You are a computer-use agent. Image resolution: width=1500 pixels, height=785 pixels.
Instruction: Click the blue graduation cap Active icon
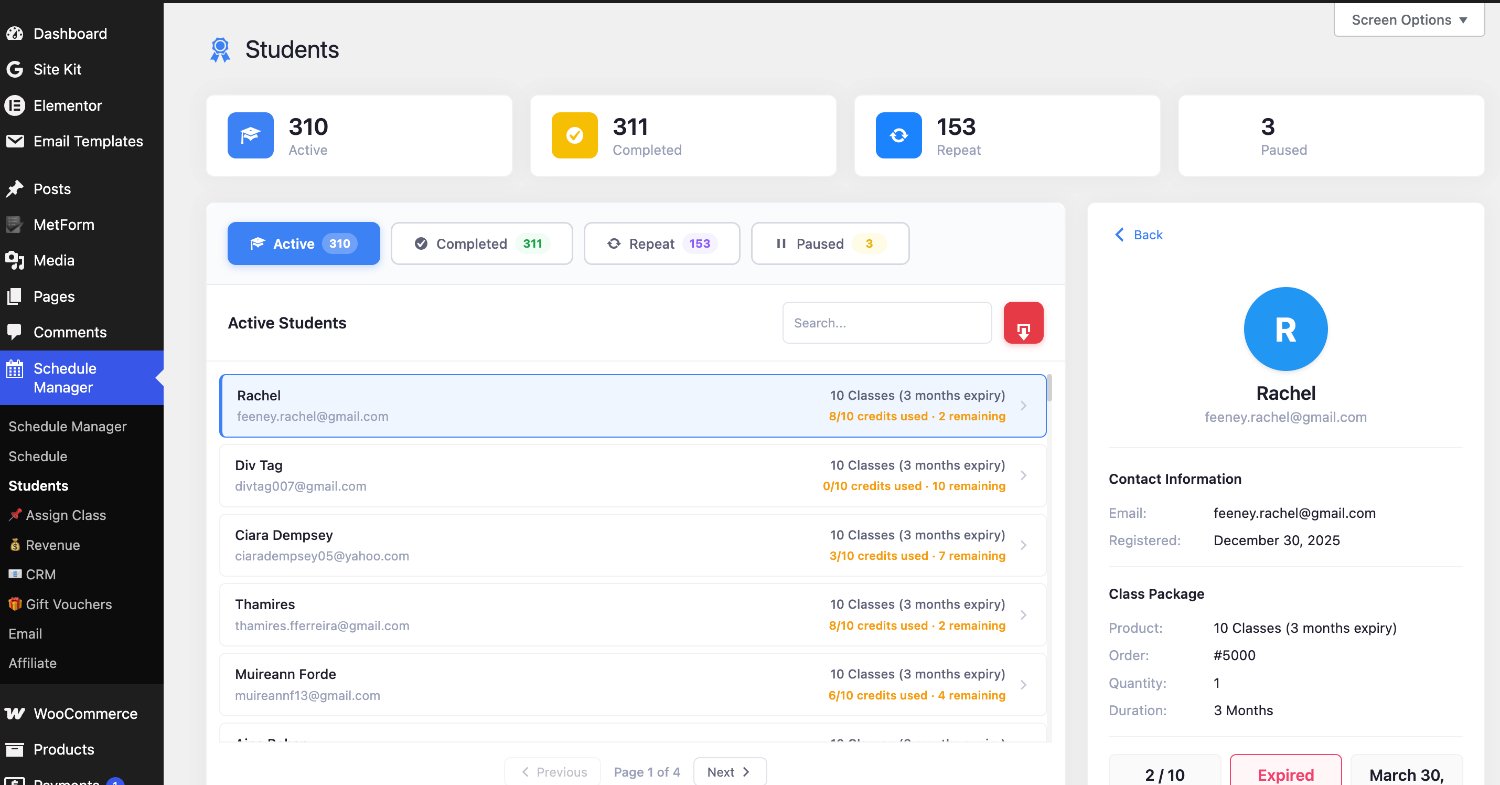point(250,135)
